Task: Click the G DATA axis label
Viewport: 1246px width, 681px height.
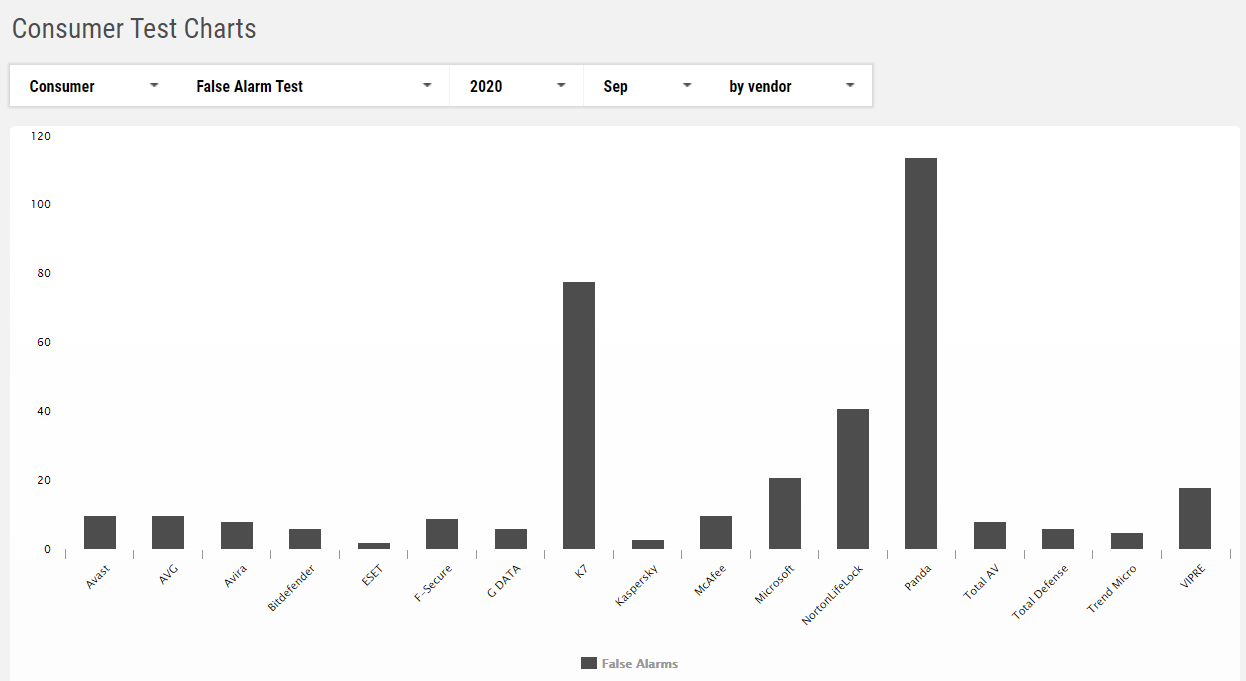Action: click(504, 580)
